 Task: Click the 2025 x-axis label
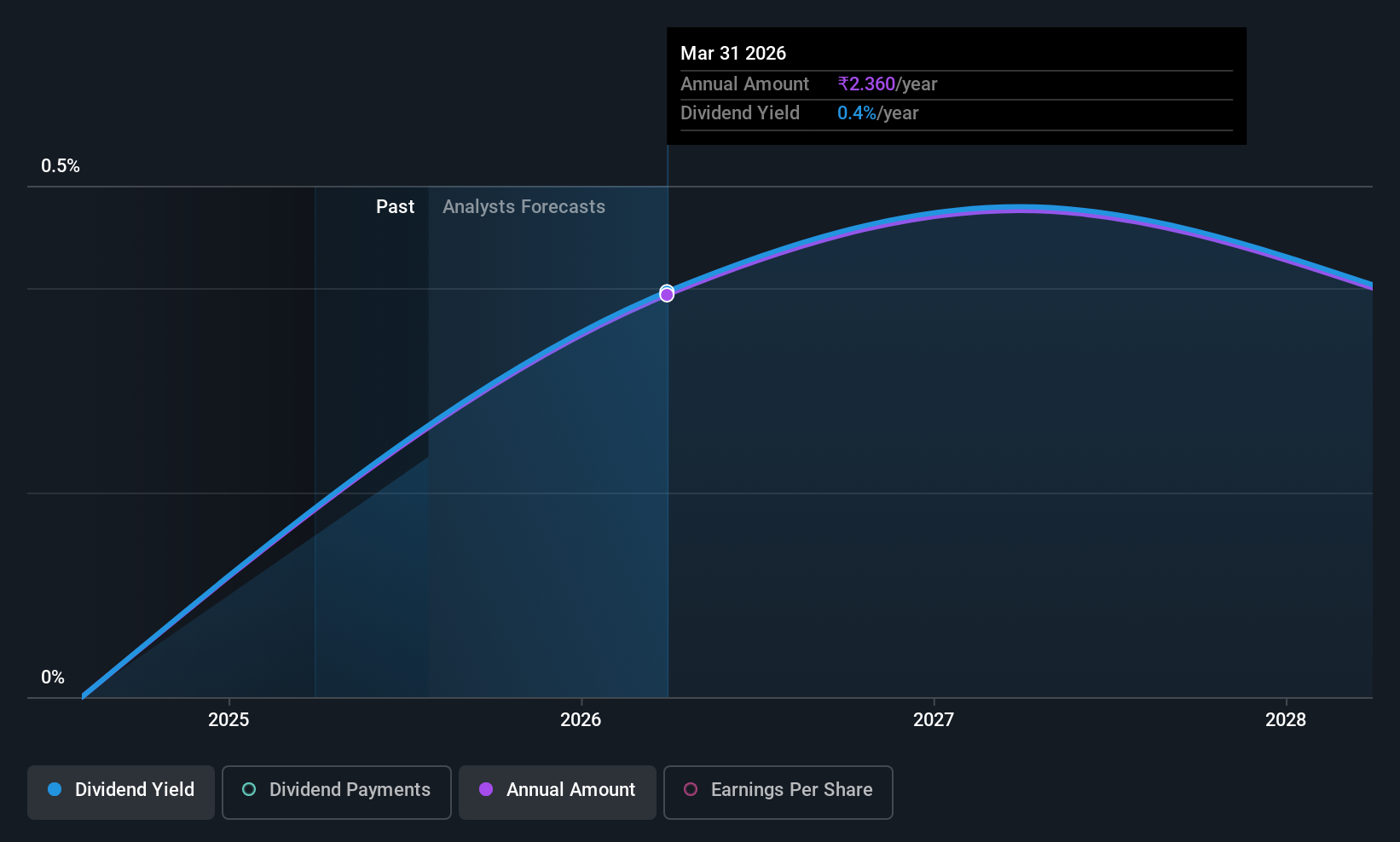pyautogui.click(x=229, y=719)
